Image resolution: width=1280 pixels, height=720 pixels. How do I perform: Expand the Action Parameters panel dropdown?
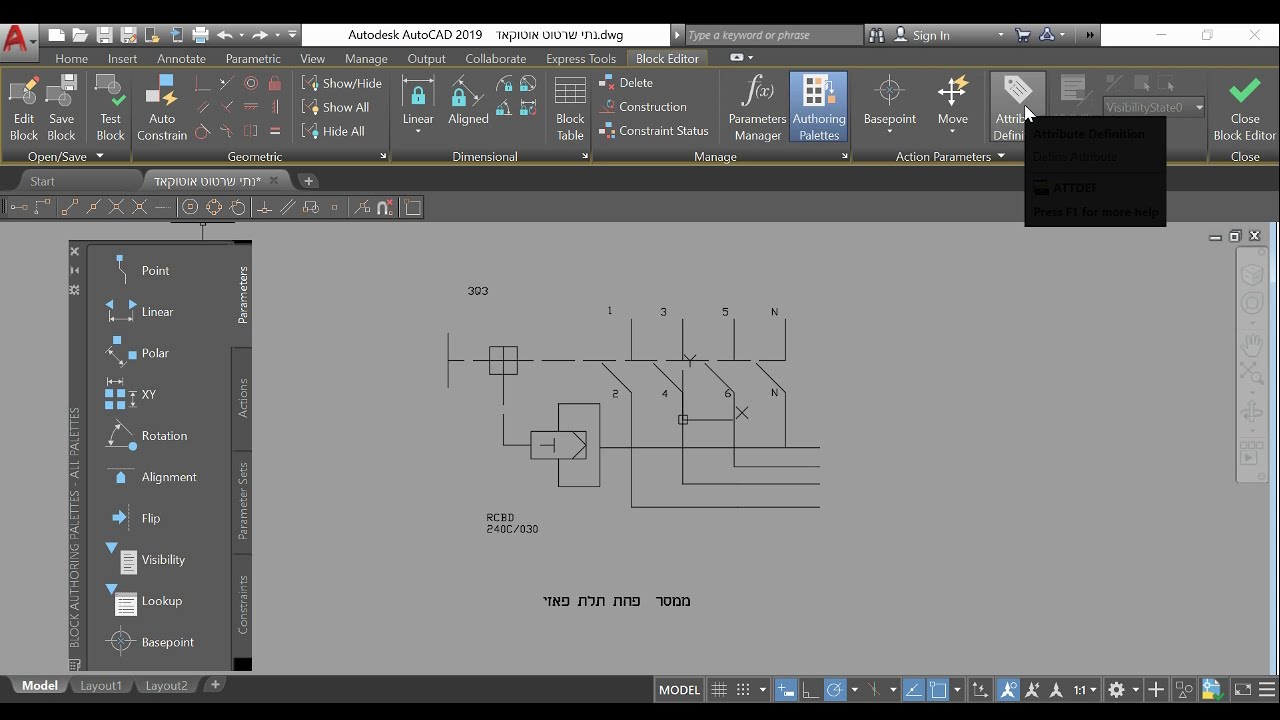click(1001, 156)
